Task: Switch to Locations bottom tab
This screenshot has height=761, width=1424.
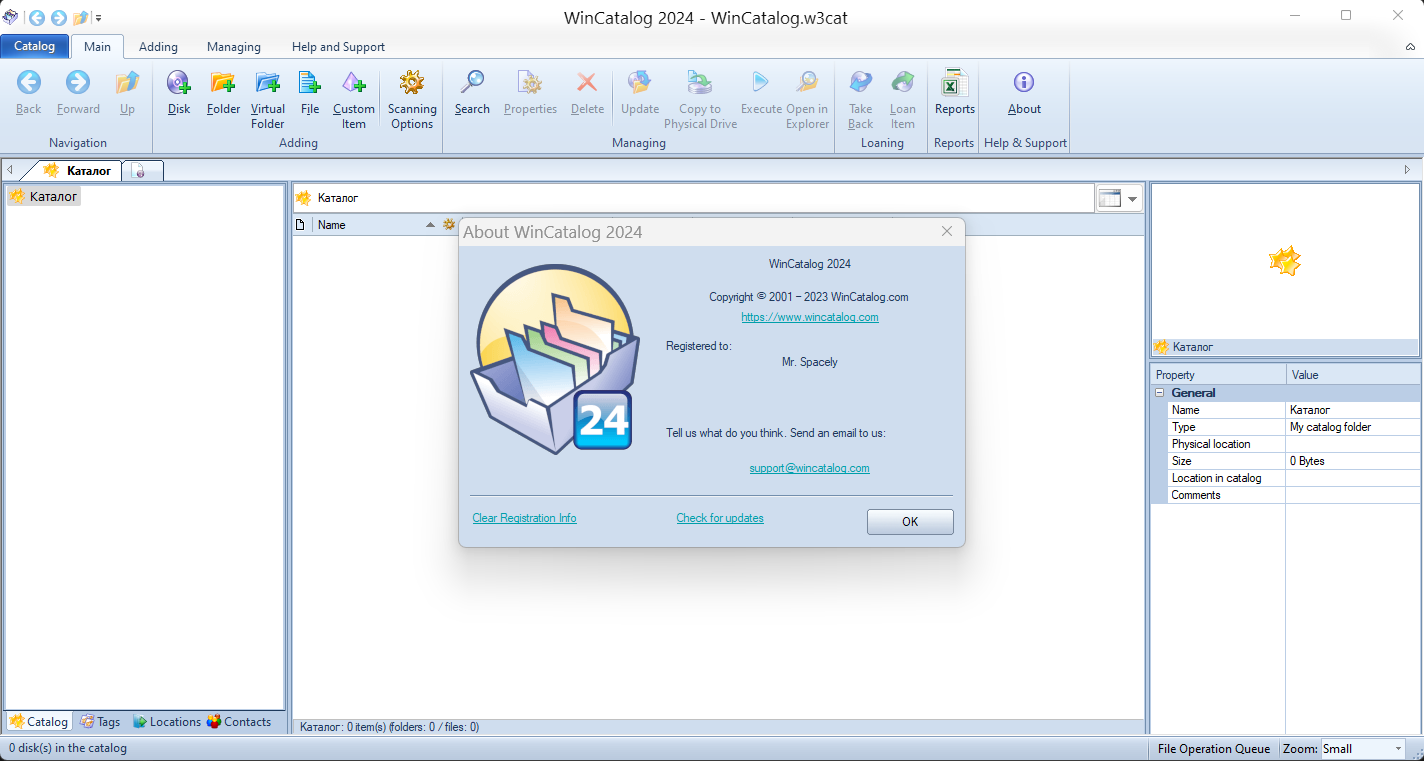Action: [167, 721]
